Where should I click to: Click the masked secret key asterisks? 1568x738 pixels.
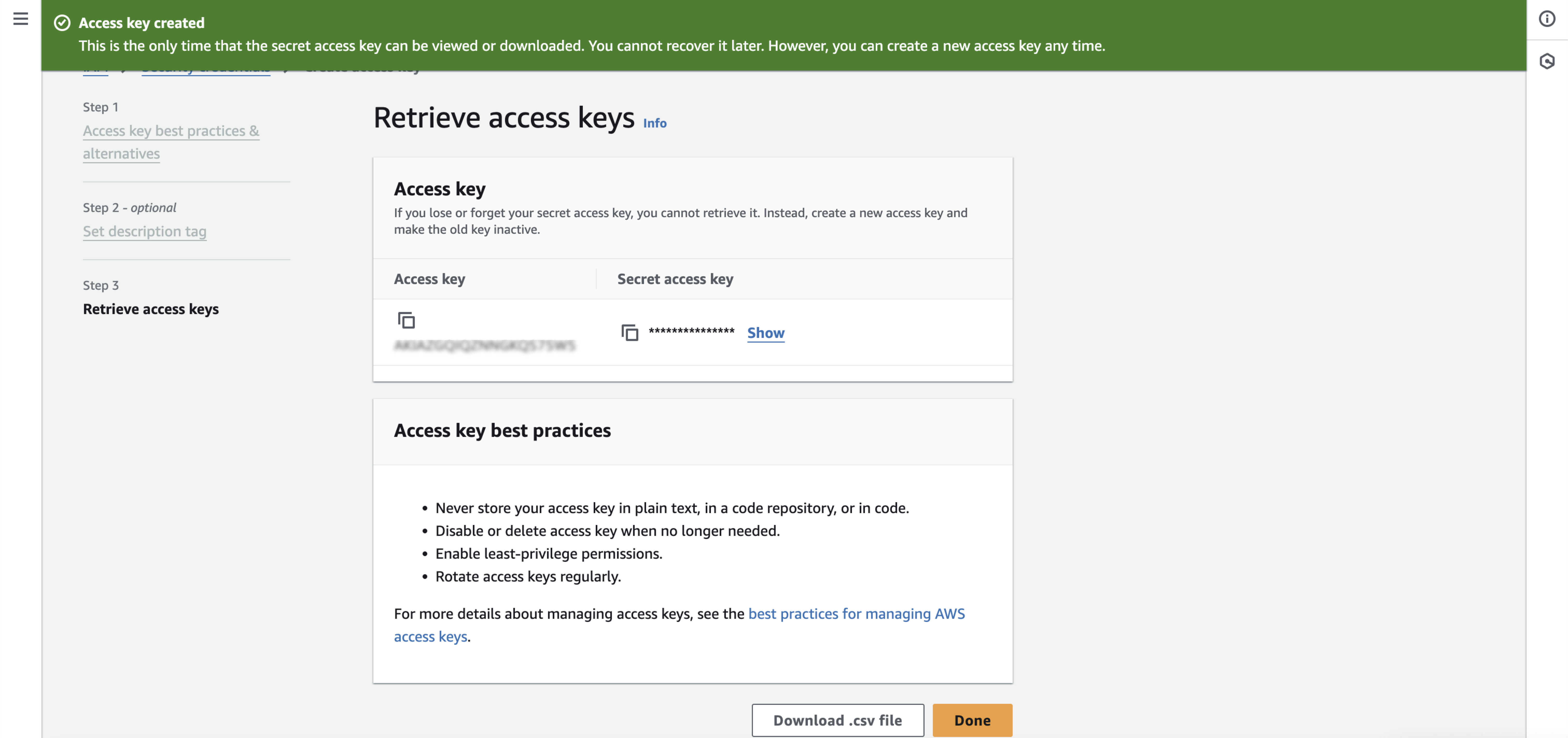pos(691,332)
